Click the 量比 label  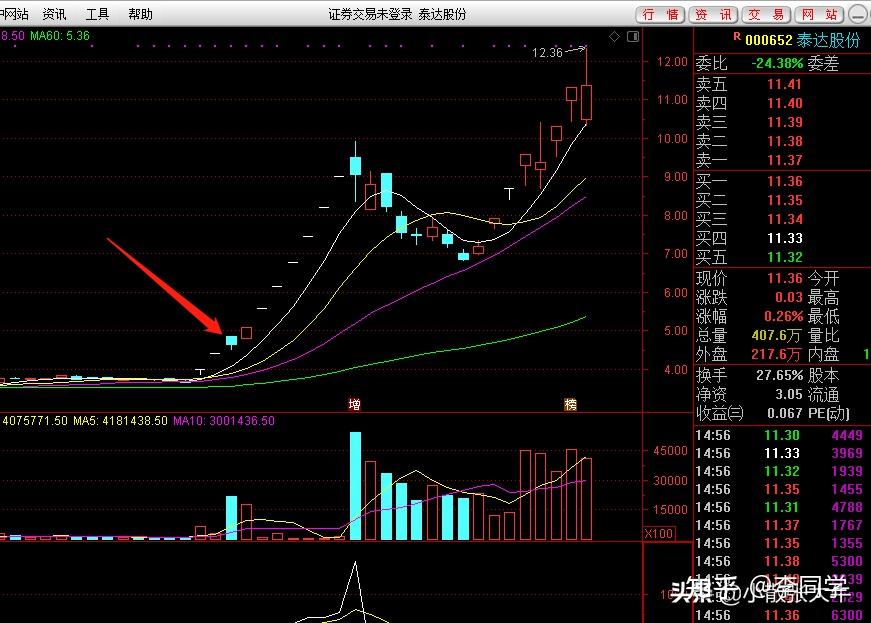coord(823,335)
